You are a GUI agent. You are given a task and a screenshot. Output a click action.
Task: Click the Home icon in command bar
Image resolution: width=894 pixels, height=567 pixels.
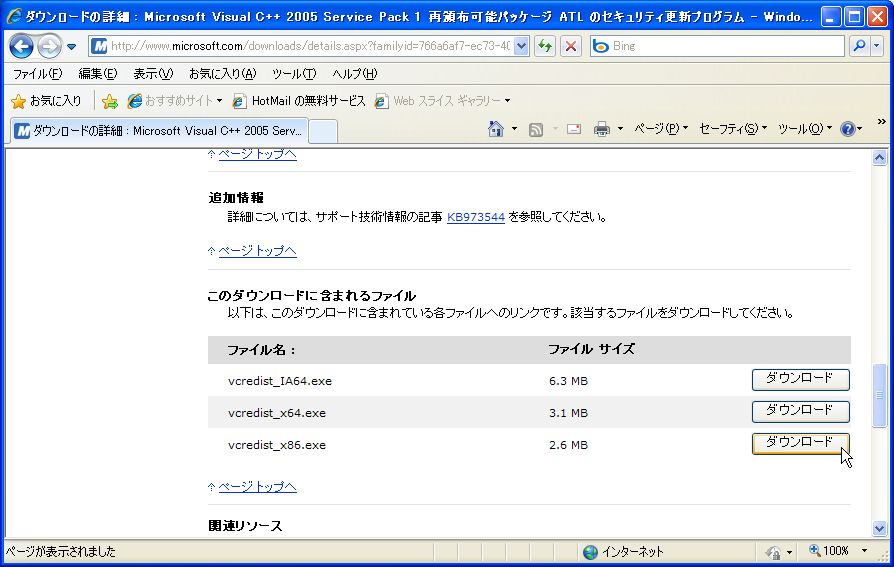pyautogui.click(x=496, y=129)
